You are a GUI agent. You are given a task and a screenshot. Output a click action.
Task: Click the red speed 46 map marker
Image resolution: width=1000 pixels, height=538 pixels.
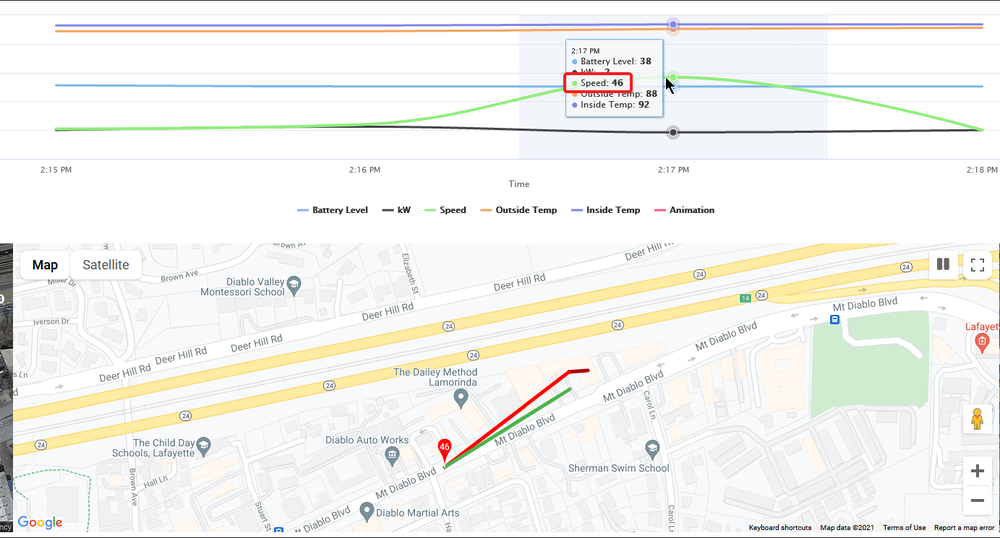tap(444, 450)
